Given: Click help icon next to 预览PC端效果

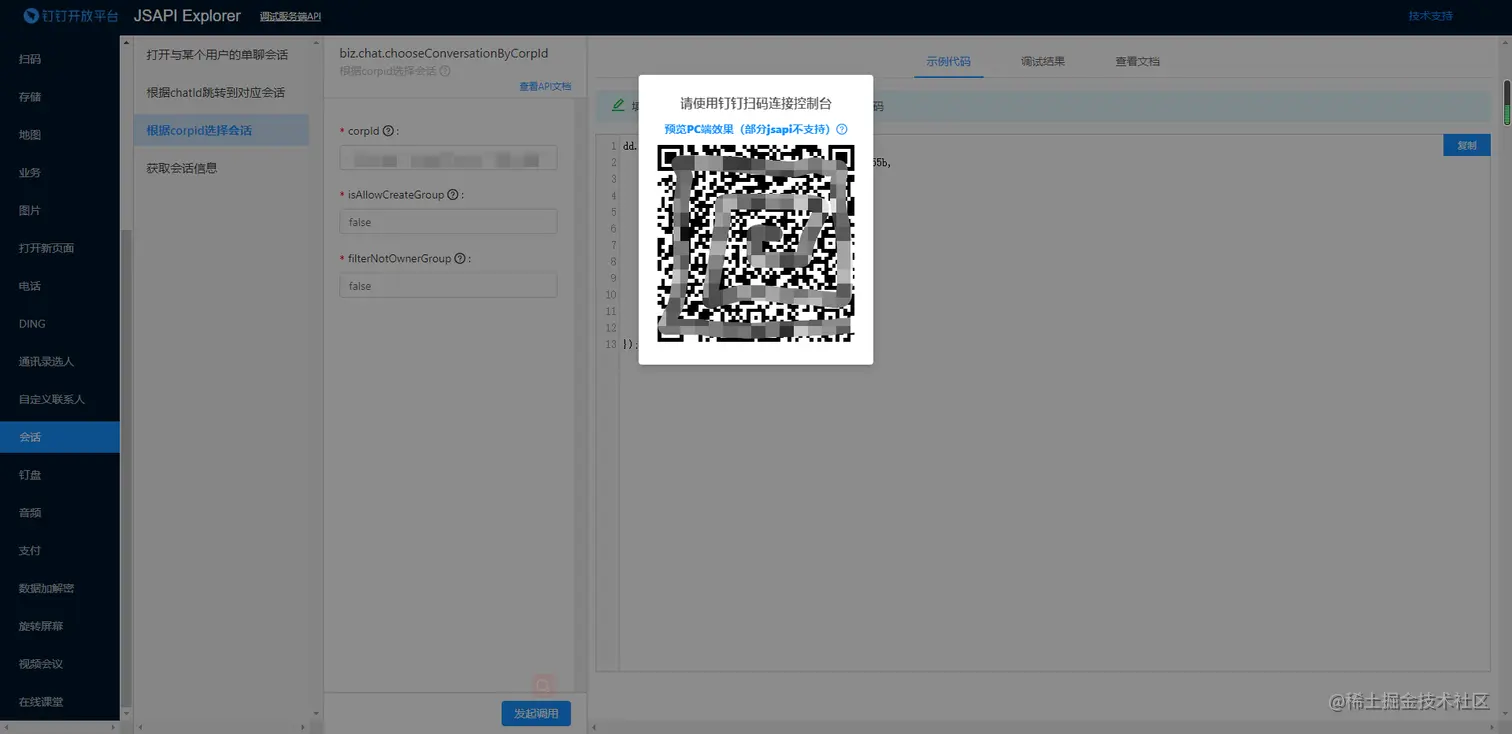Looking at the screenshot, I should coord(842,129).
